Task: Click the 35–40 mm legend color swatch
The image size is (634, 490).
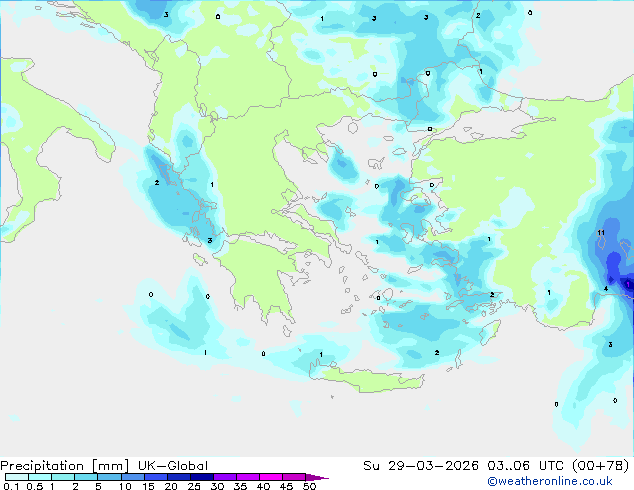Action: tap(247, 477)
